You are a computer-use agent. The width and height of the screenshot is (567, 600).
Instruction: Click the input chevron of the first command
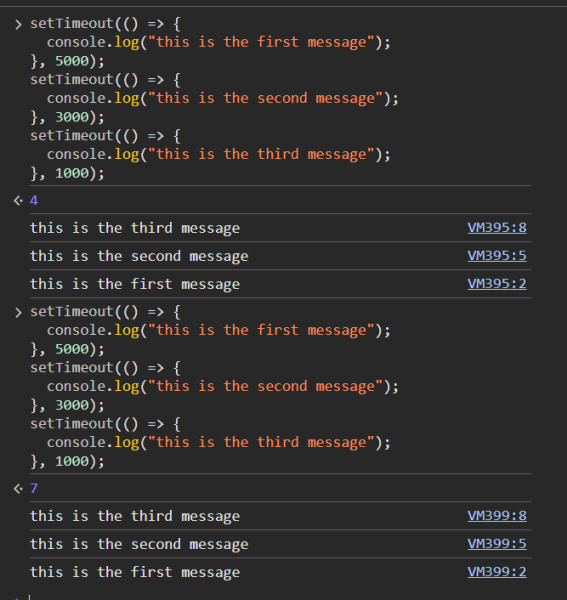[18, 24]
